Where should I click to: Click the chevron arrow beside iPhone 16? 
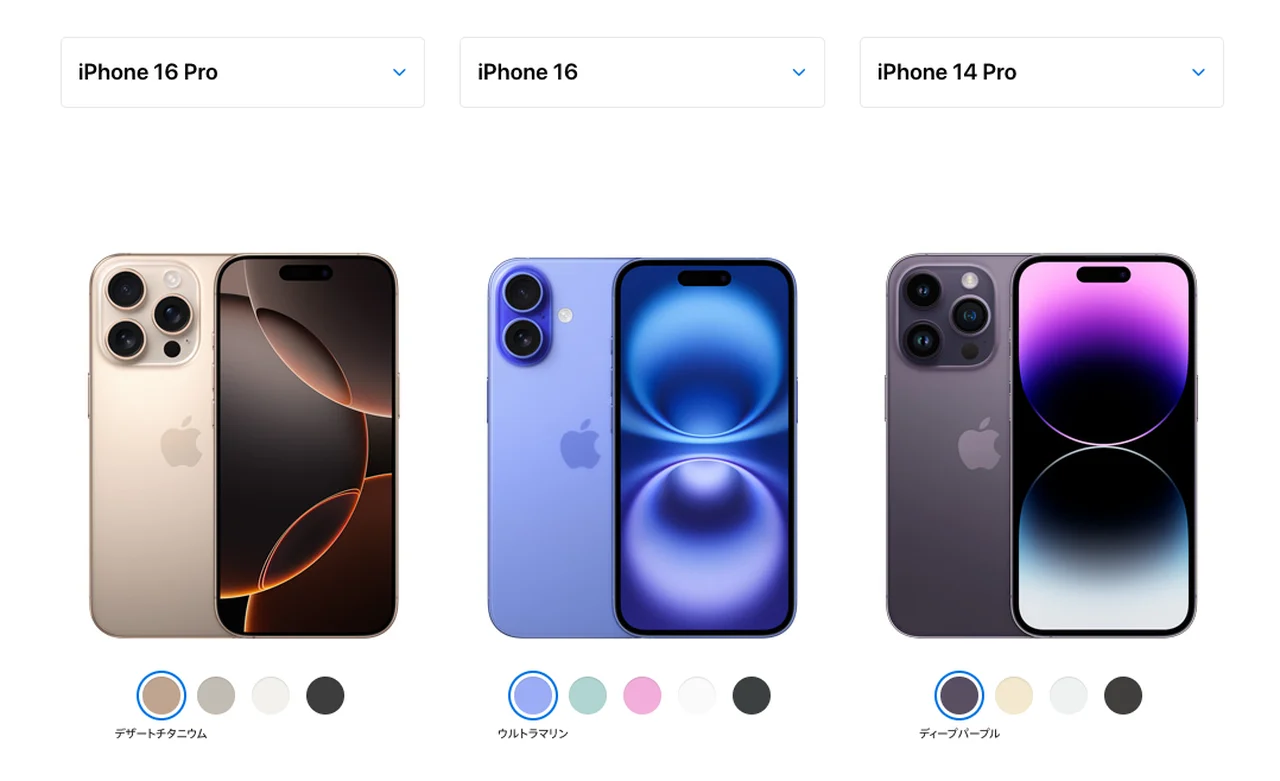click(x=799, y=72)
